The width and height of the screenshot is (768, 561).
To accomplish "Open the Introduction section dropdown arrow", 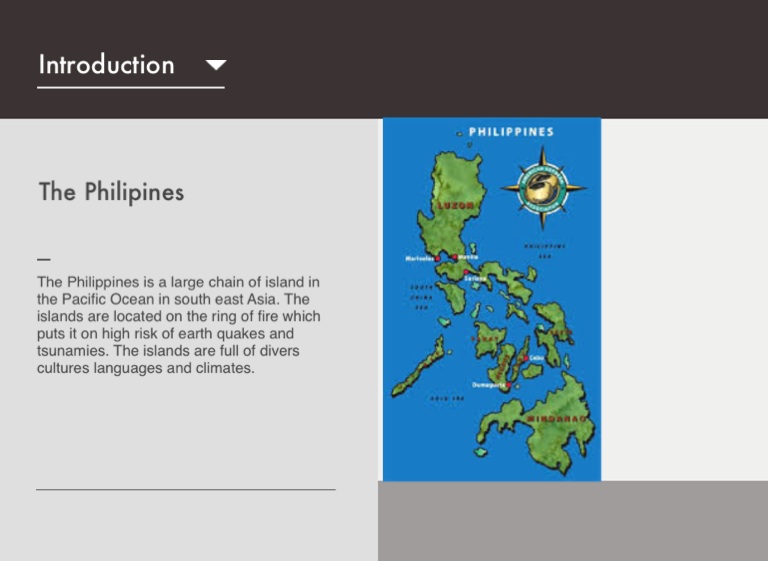I will click(x=215, y=66).
